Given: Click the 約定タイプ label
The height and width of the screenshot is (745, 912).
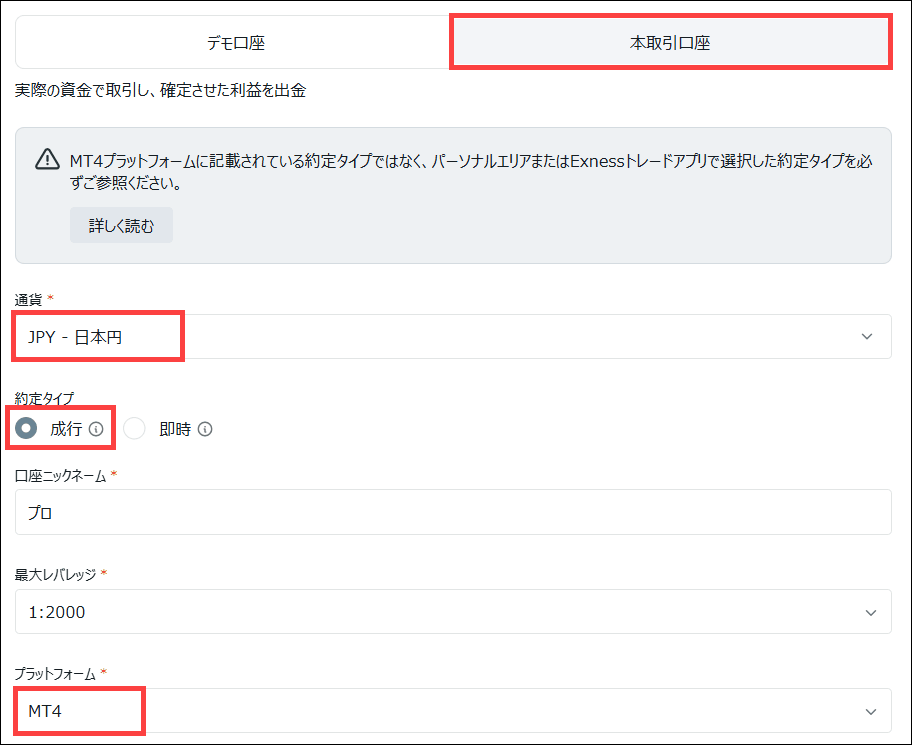Looking at the screenshot, I should 44,398.
